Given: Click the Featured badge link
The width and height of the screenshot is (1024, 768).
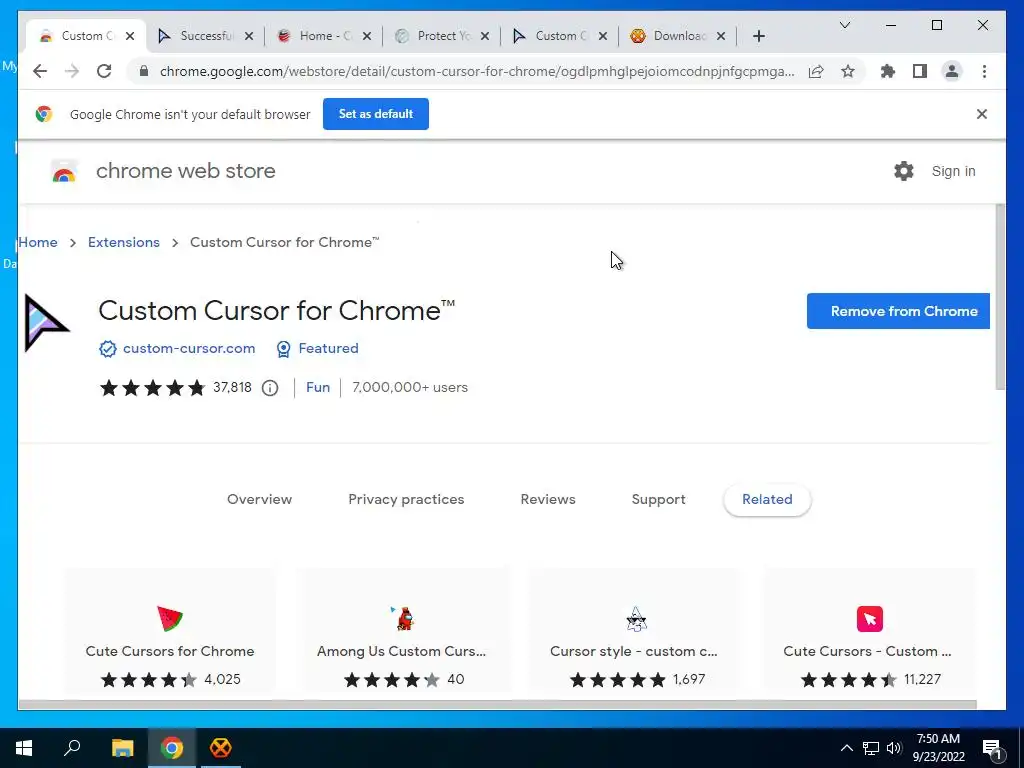Looking at the screenshot, I should pos(328,349).
